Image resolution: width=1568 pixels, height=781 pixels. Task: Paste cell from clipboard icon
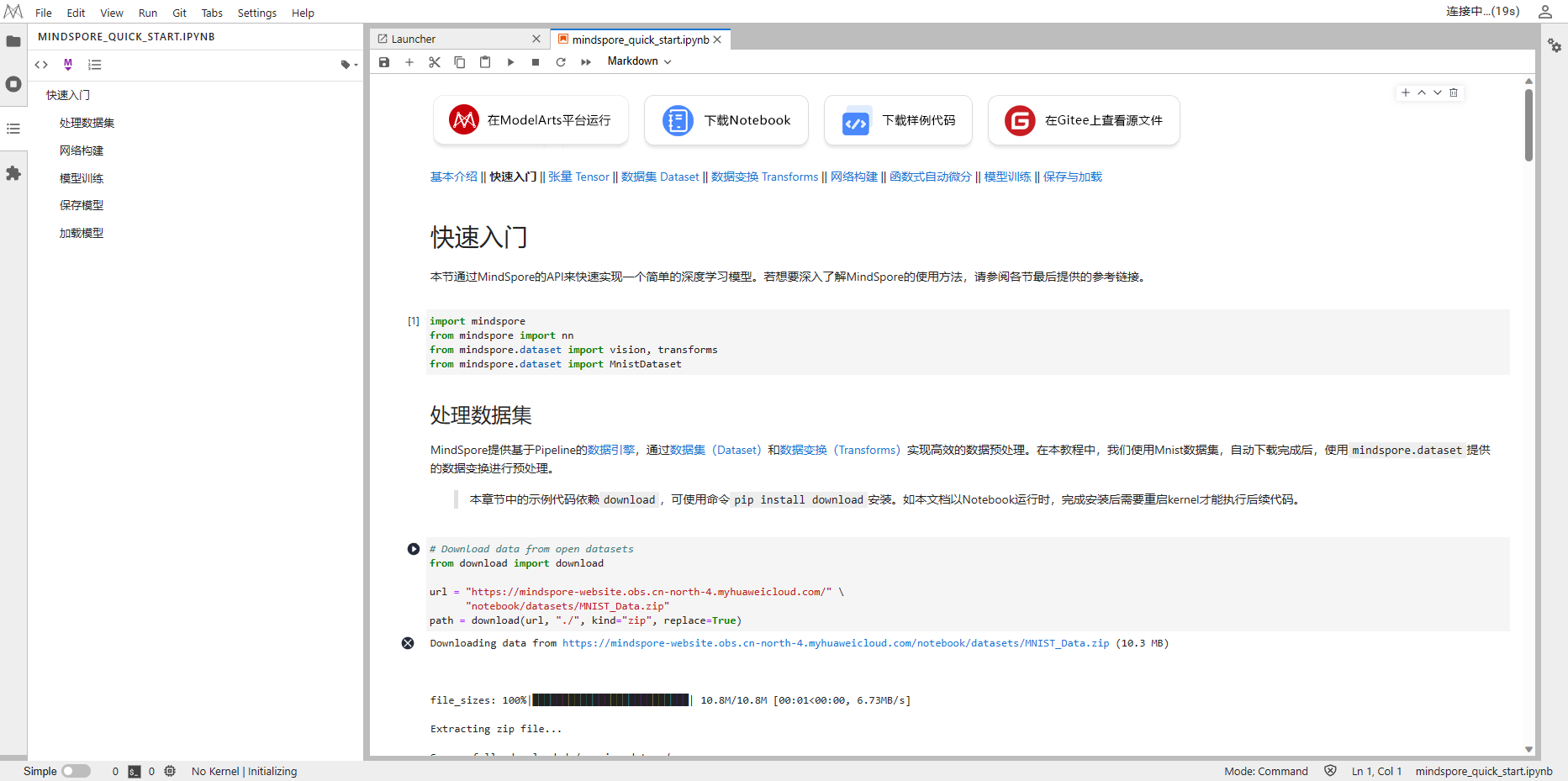click(x=485, y=62)
